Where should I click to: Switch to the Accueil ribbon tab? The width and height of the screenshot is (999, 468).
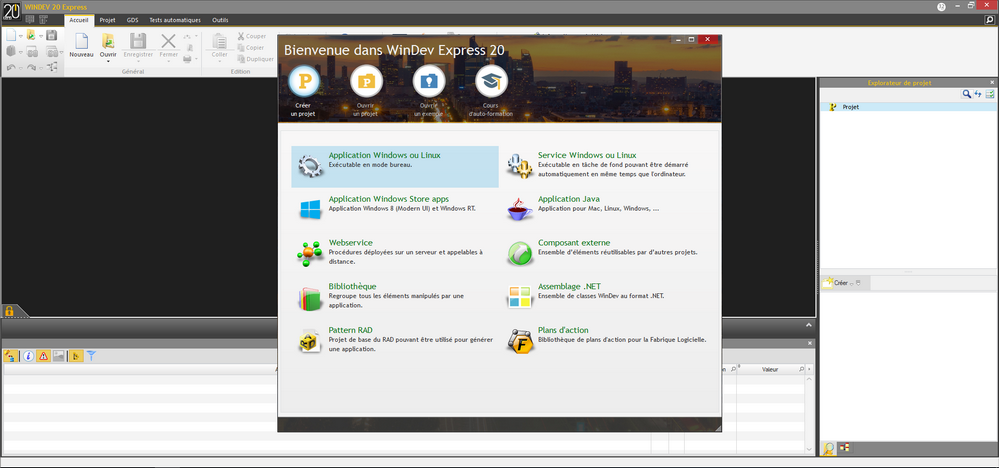click(79, 20)
